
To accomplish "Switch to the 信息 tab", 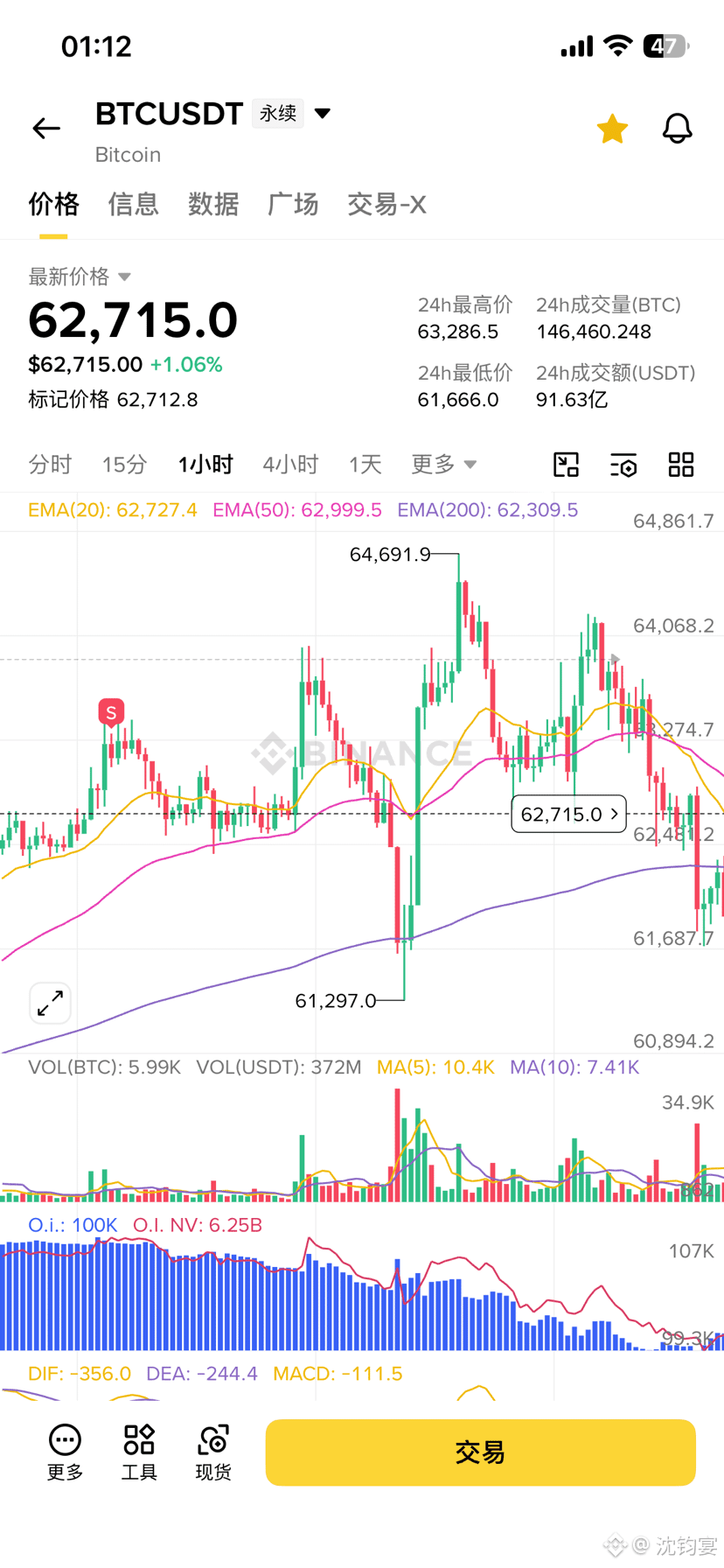I will [x=133, y=204].
